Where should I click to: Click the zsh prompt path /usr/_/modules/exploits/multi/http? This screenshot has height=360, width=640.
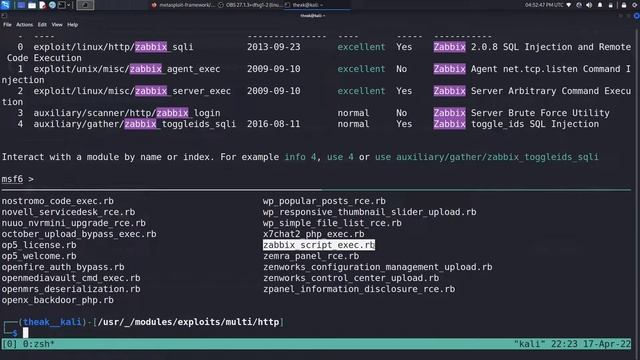(x=189, y=322)
